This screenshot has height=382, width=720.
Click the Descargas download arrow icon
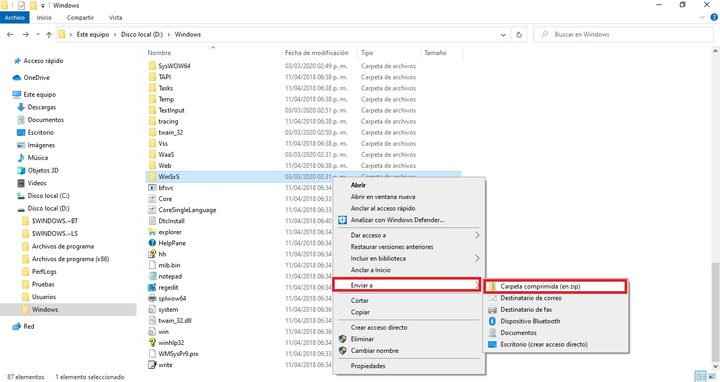click(x=21, y=107)
